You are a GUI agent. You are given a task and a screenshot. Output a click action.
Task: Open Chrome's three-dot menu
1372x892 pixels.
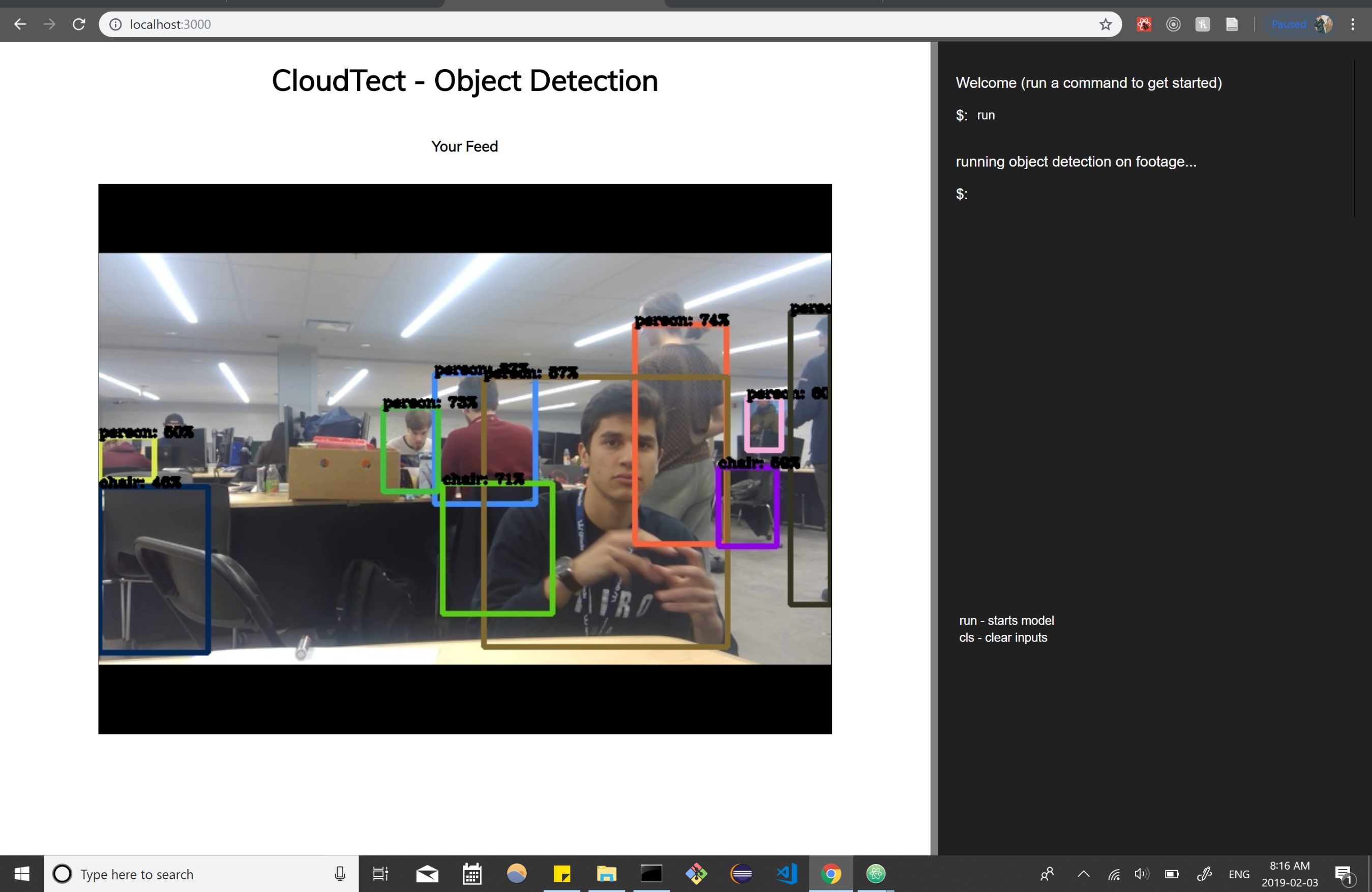(1352, 24)
